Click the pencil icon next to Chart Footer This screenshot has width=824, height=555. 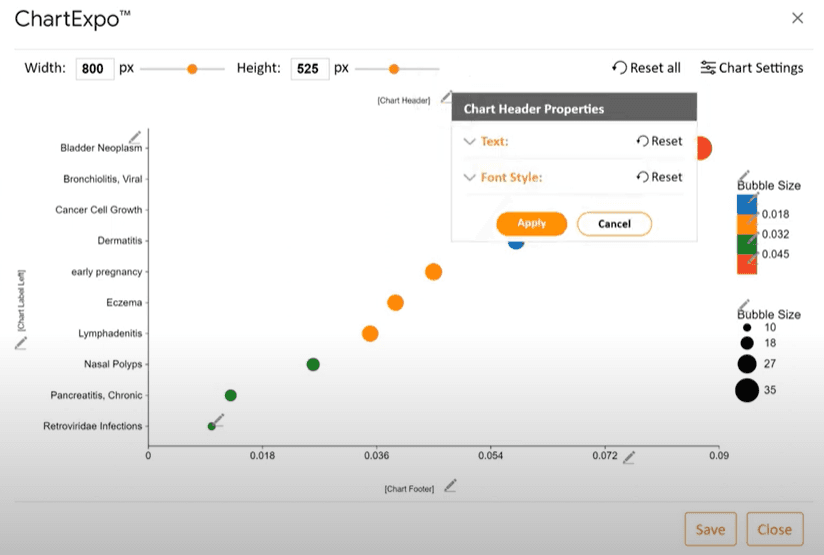click(x=450, y=486)
